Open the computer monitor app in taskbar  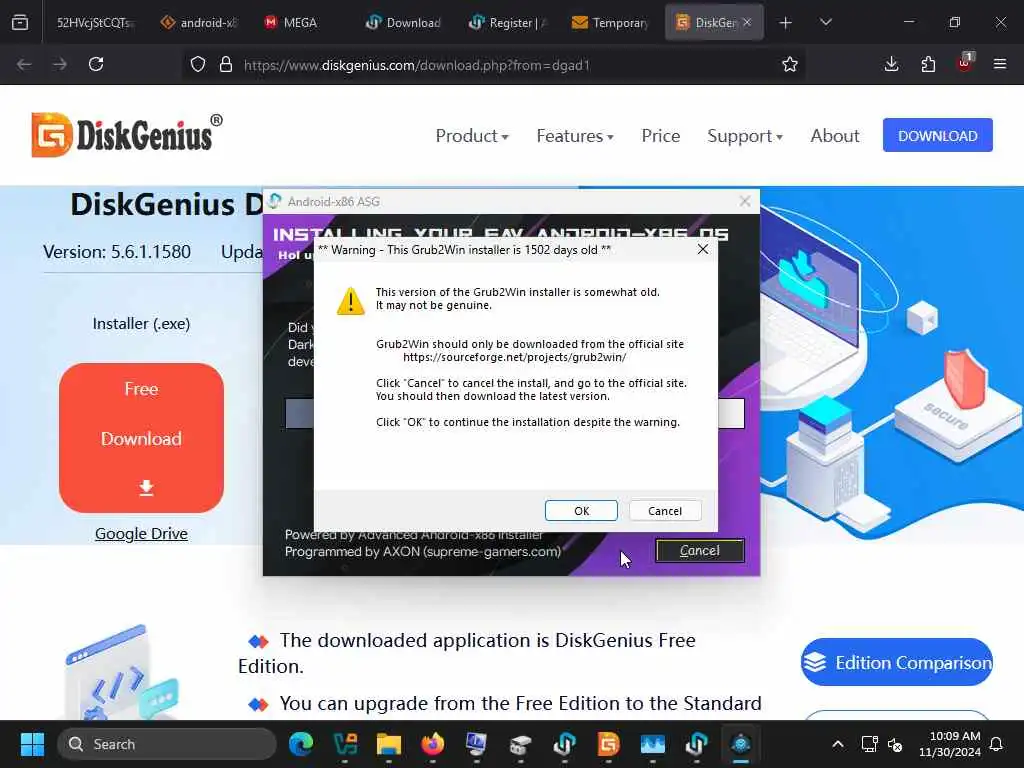pyautogui.click(x=476, y=744)
